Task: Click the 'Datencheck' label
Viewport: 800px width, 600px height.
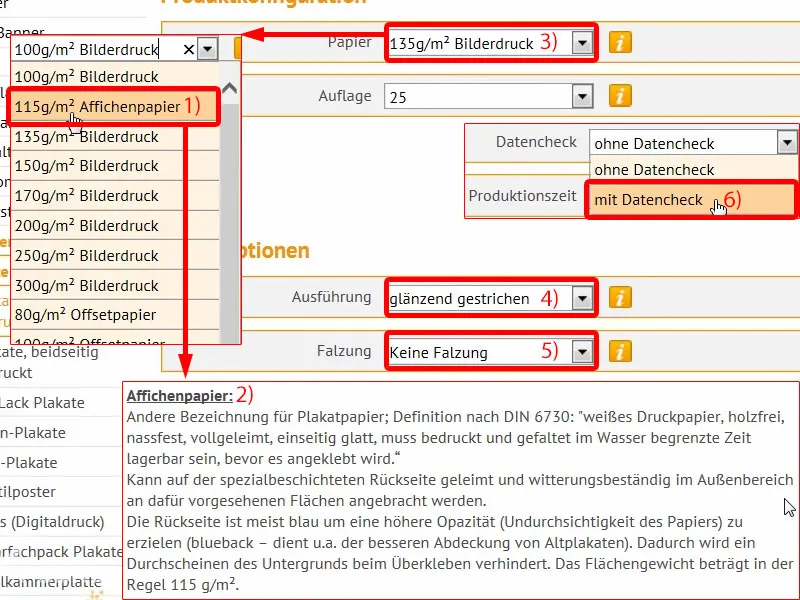Action: pos(536,142)
